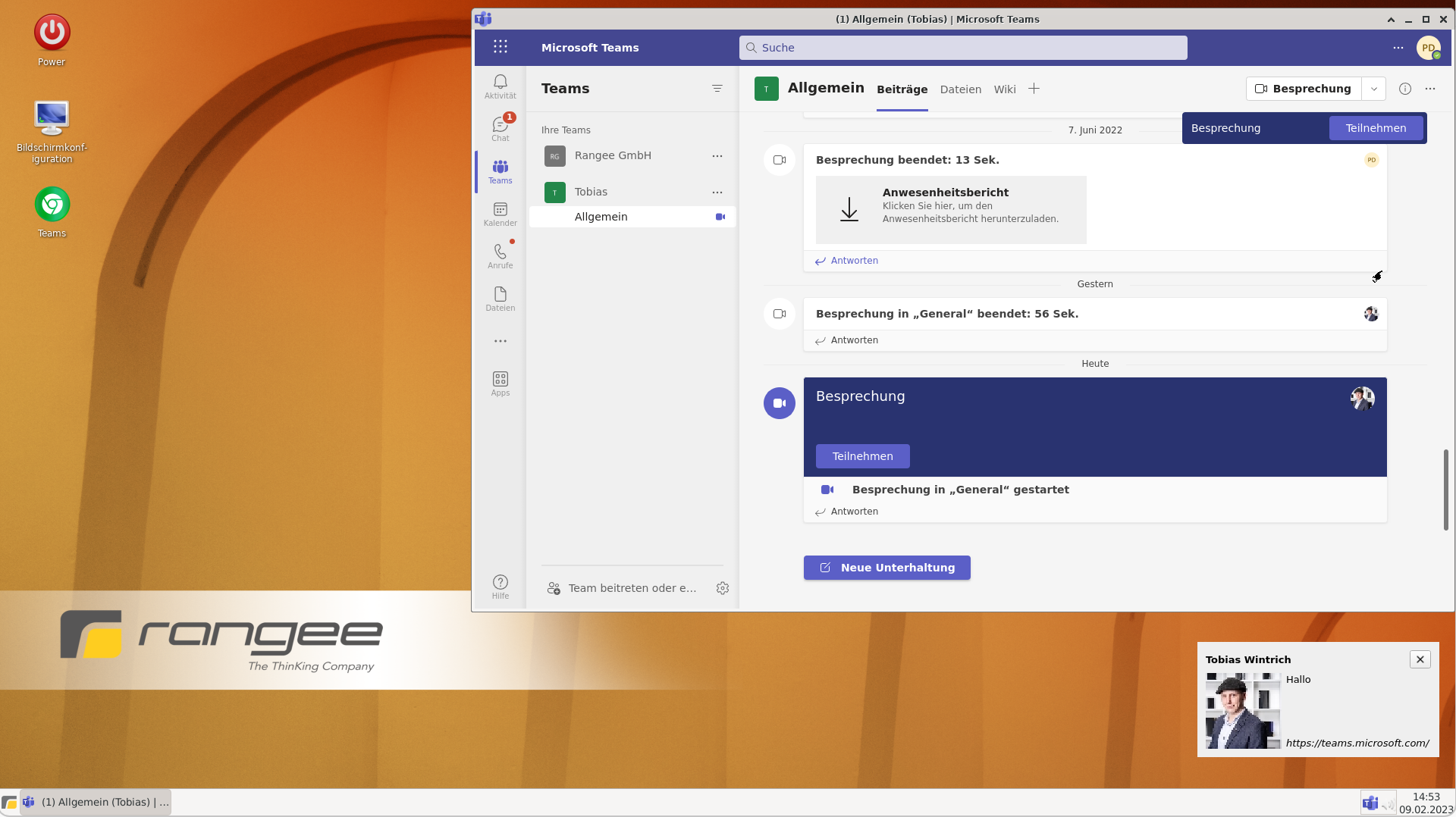Screen dimensions: 1456x817
Task: Click the Hilfe question mark icon
Action: [500, 587]
